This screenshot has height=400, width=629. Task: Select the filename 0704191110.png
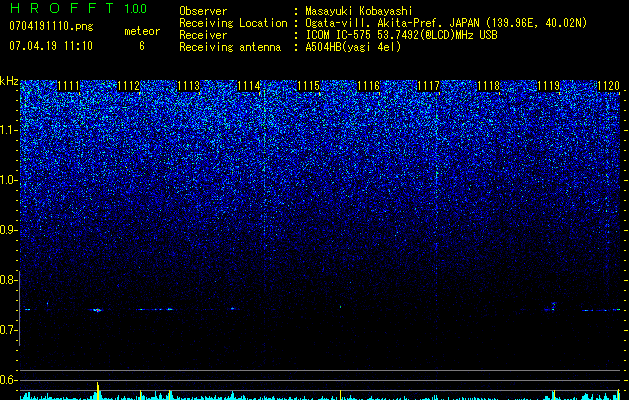click(51, 26)
